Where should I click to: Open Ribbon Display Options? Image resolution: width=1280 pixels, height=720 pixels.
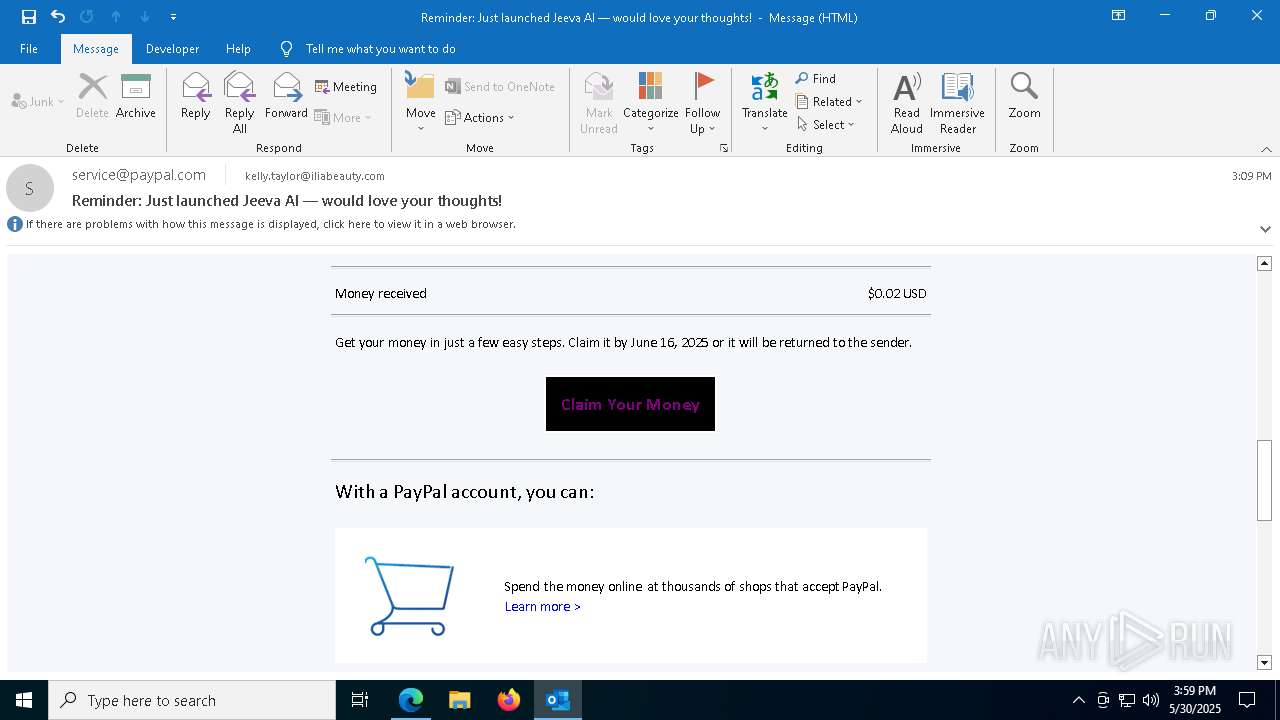[1119, 16]
